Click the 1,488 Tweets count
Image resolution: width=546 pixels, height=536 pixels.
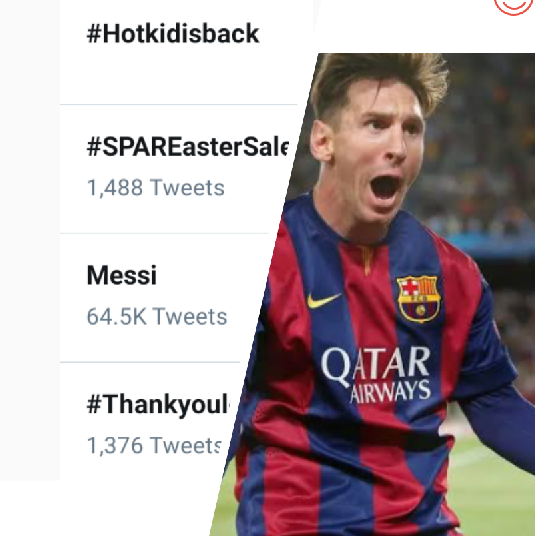coord(155,188)
